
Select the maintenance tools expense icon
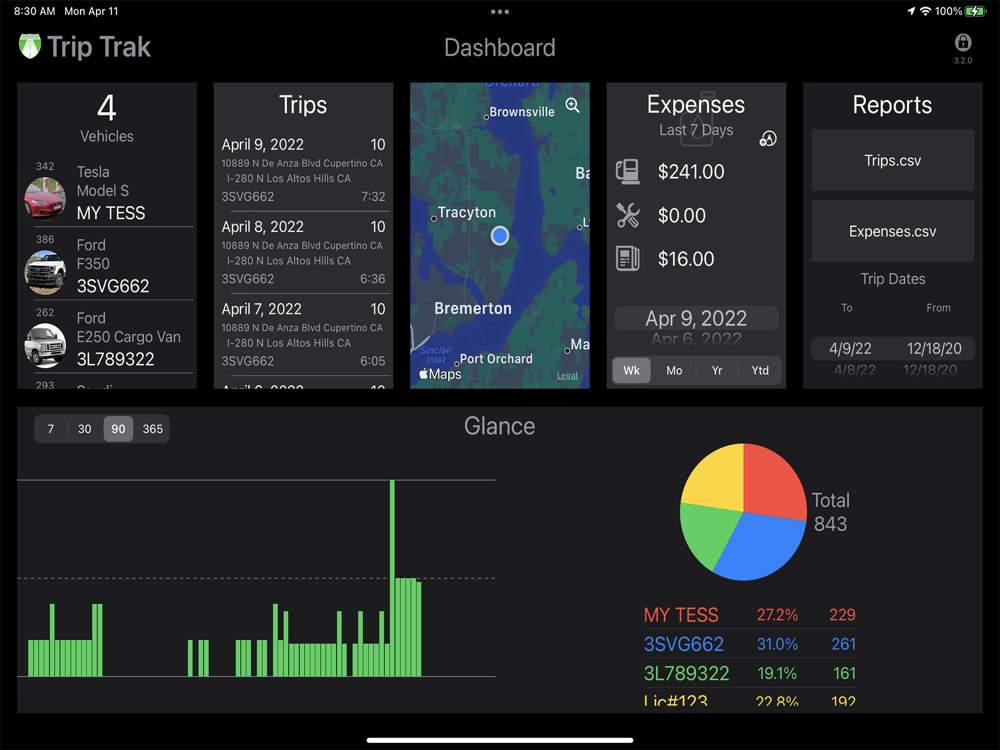(x=628, y=215)
